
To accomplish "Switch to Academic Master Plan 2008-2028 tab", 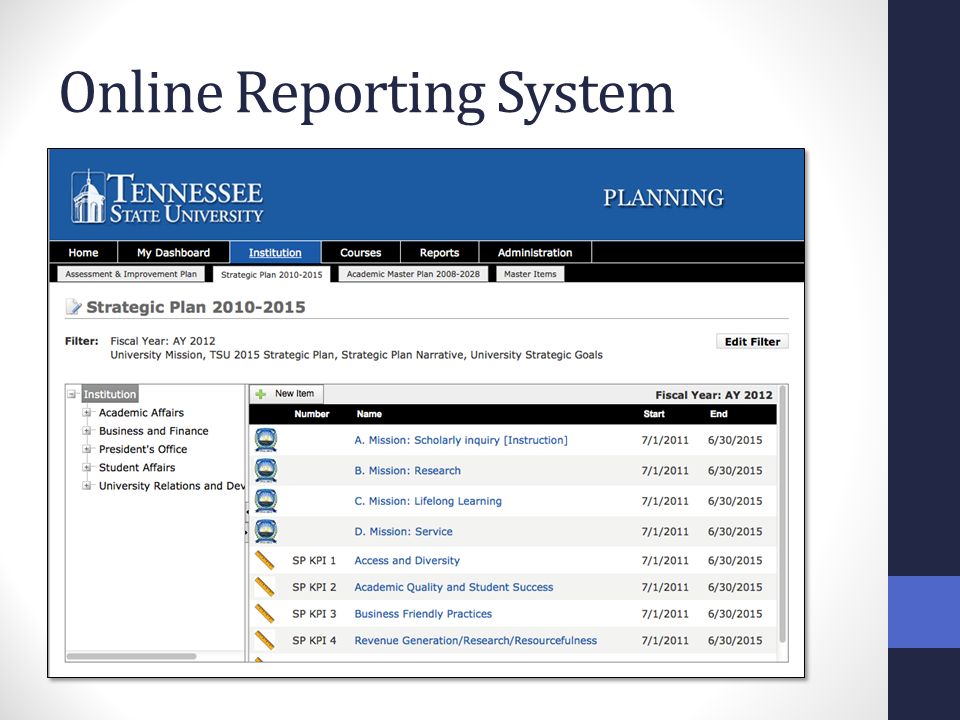I will [413, 274].
